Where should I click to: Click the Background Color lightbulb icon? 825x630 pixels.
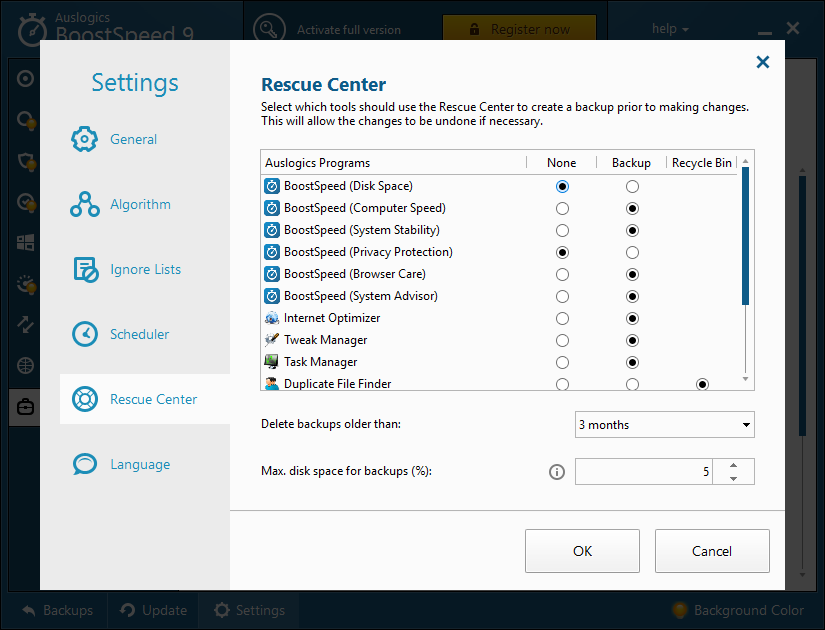[680, 610]
